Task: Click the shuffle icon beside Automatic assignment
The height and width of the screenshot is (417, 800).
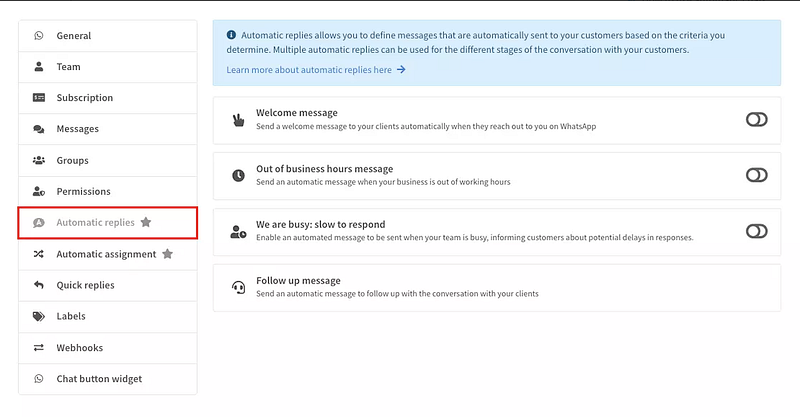Action: 39,254
